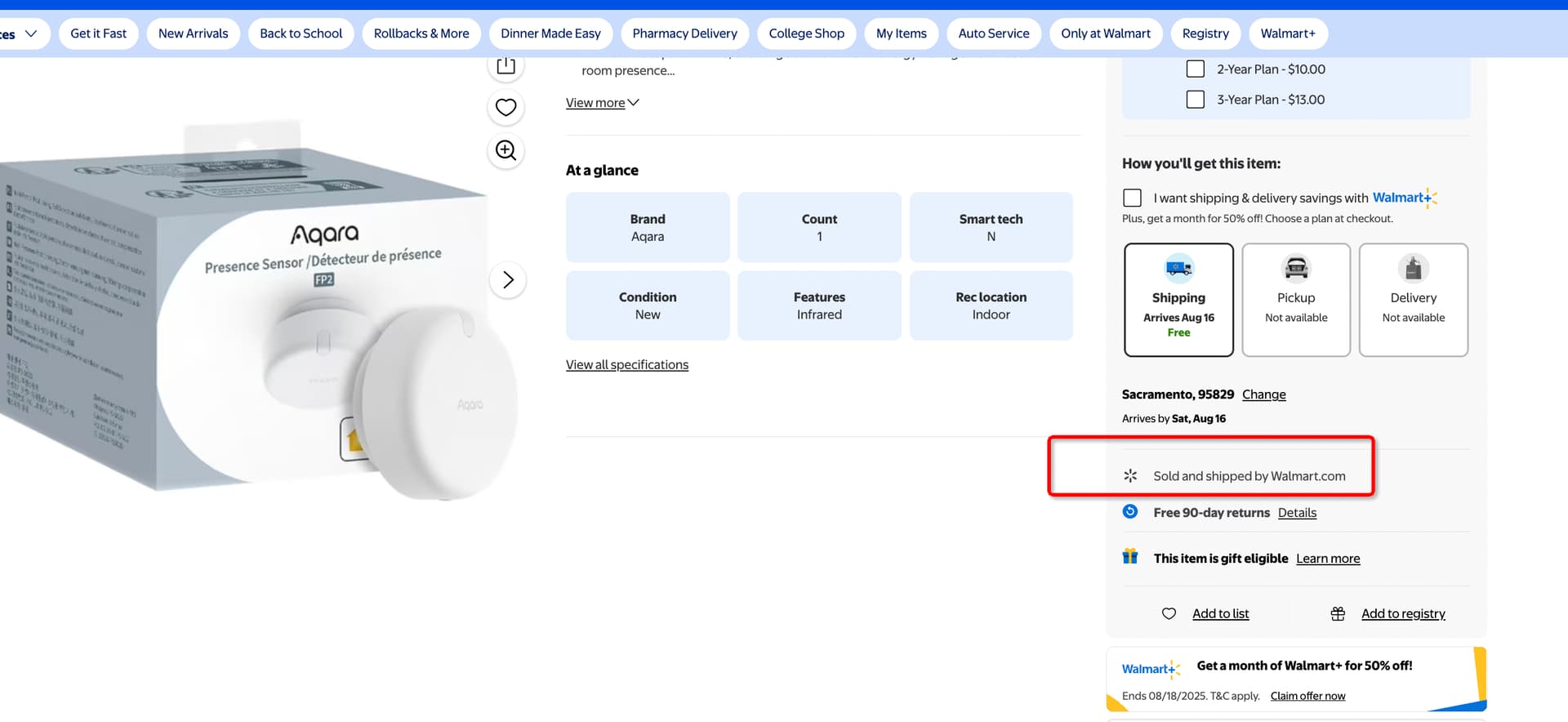Click Change next to Sacramento, 95829
This screenshot has width=1568, height=722.
coord(1263,394)
